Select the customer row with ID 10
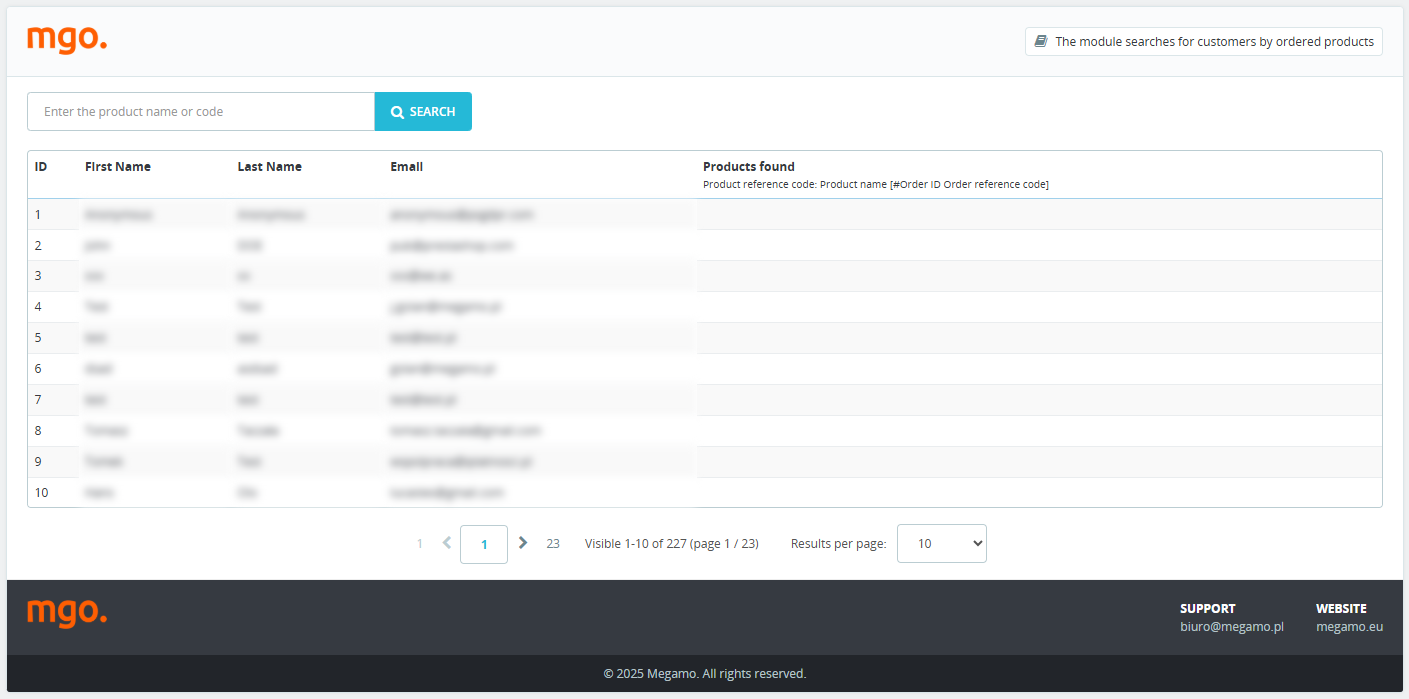This screenshot has height=699, width=1409. click(x=41, y=492)
